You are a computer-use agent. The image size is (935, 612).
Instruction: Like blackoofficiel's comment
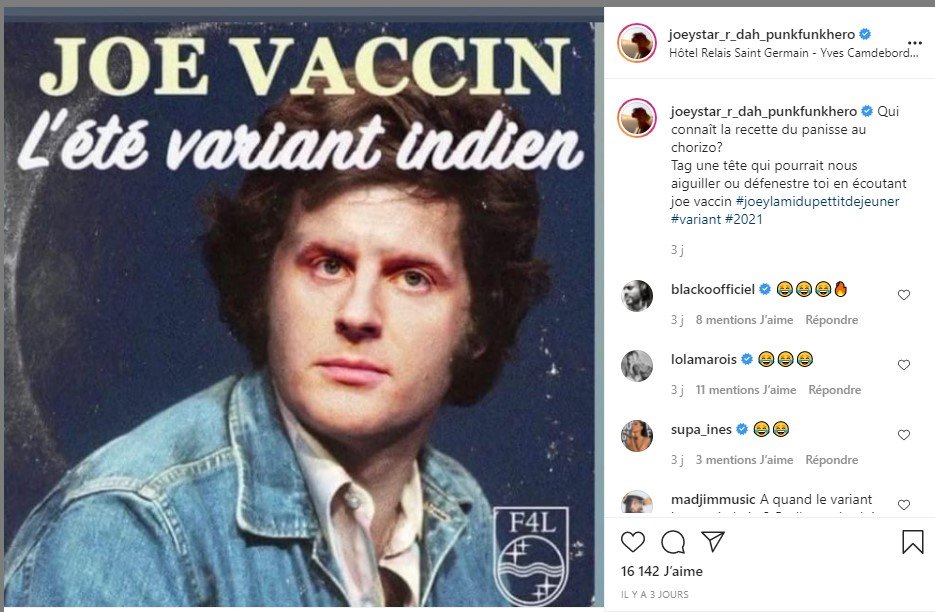pos(904,295)
